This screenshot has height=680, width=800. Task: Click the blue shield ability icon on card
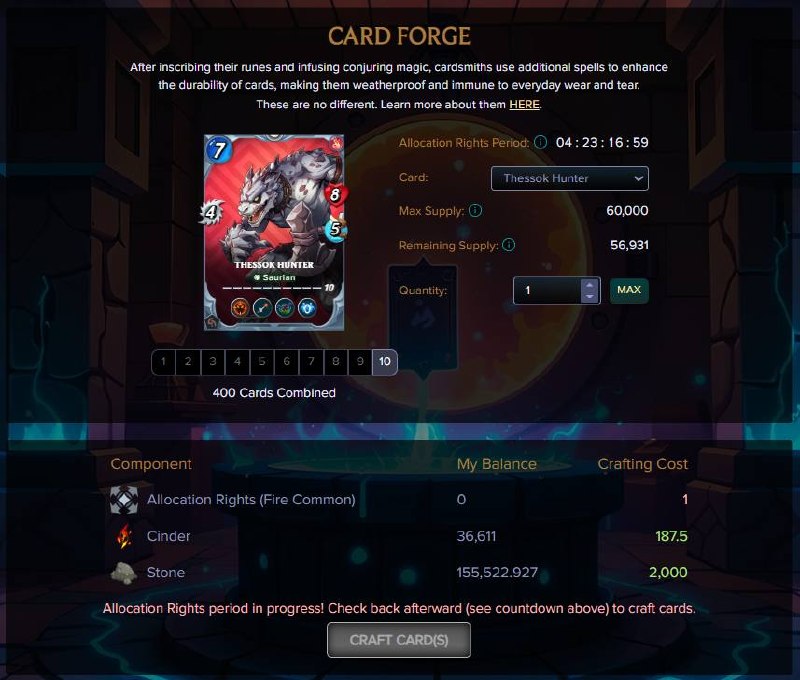307,308
